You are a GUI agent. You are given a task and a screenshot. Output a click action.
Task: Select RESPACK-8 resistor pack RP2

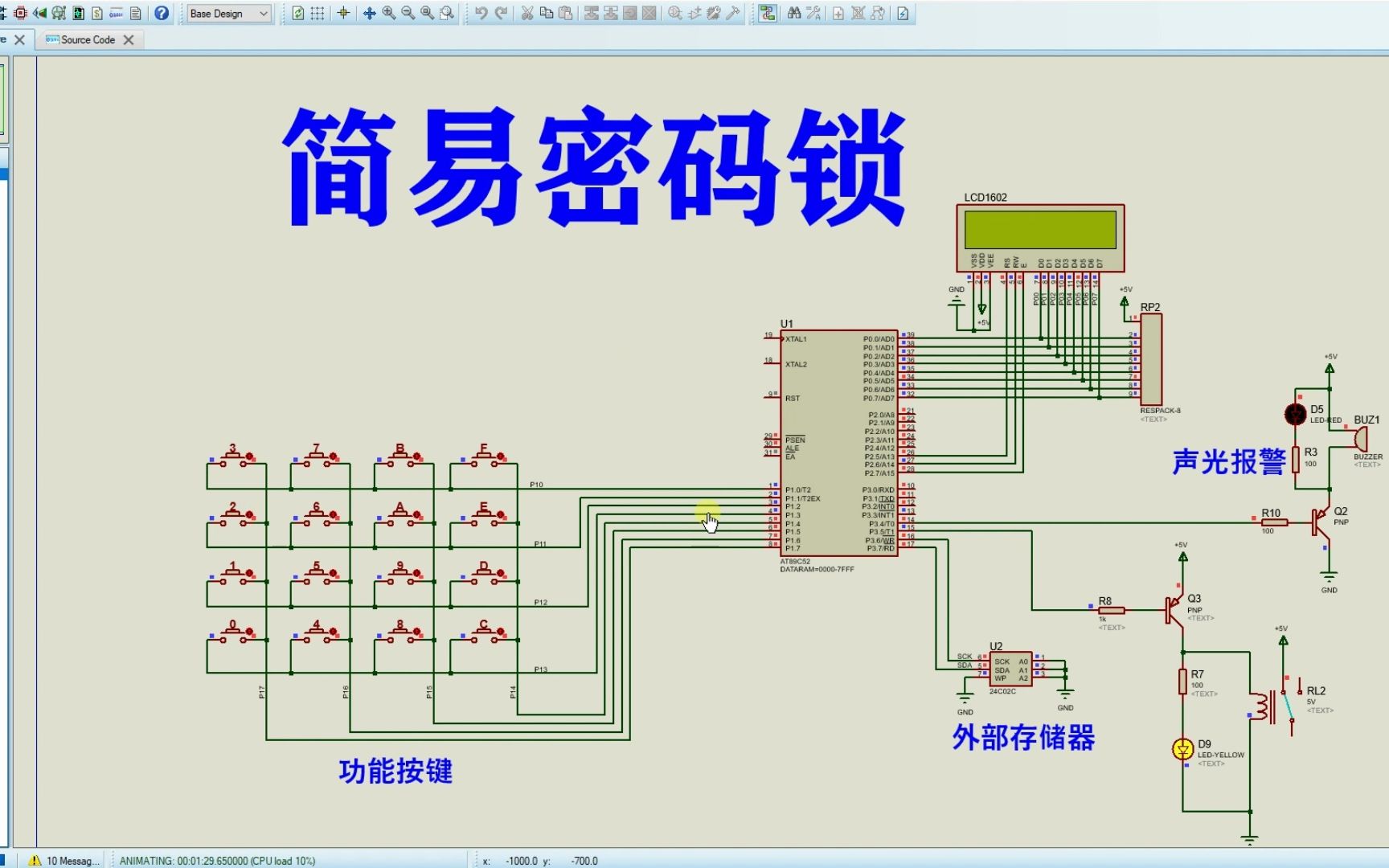point(1151,359)
